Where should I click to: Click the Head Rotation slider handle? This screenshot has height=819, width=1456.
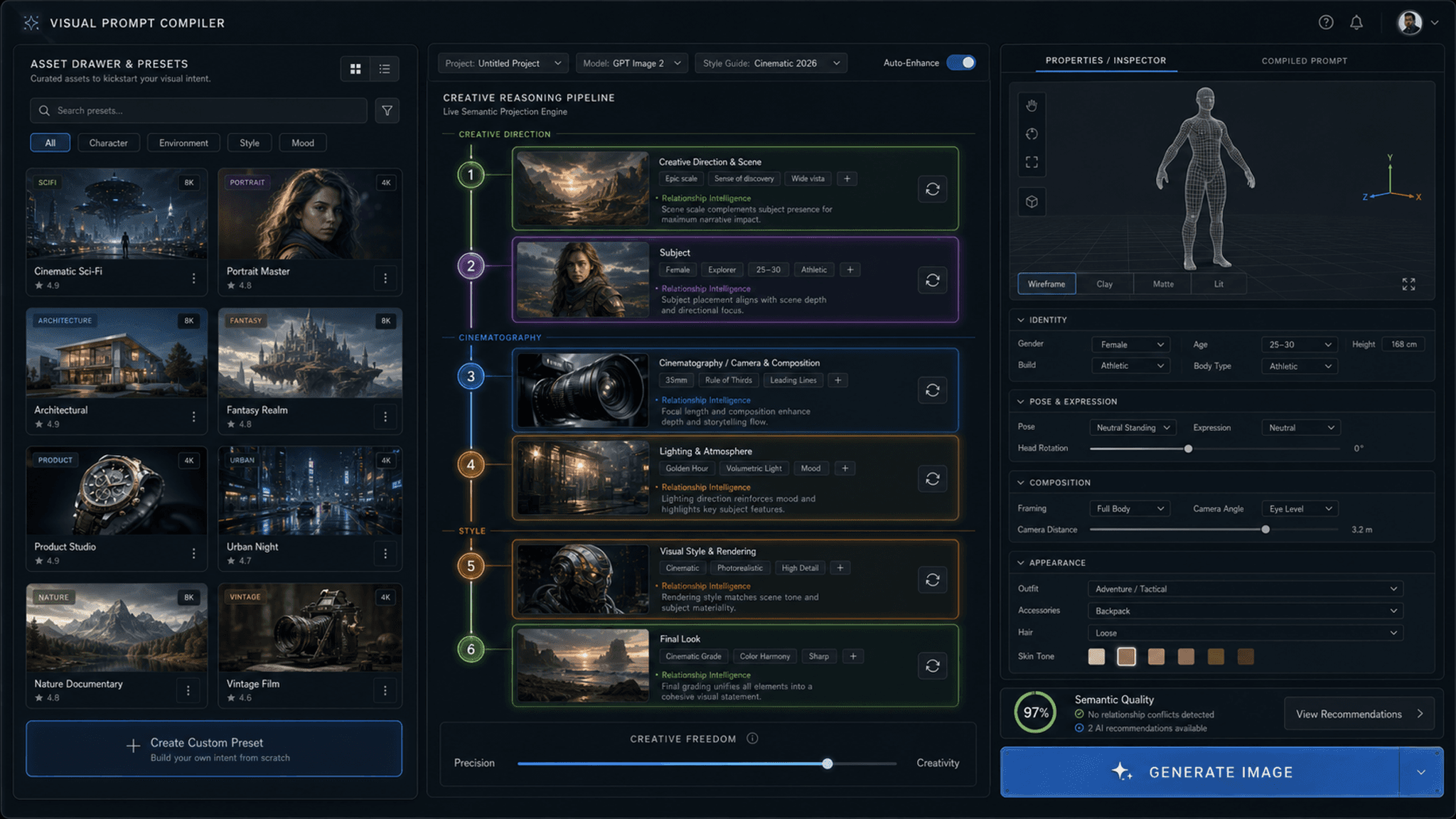click(1188, 449)
